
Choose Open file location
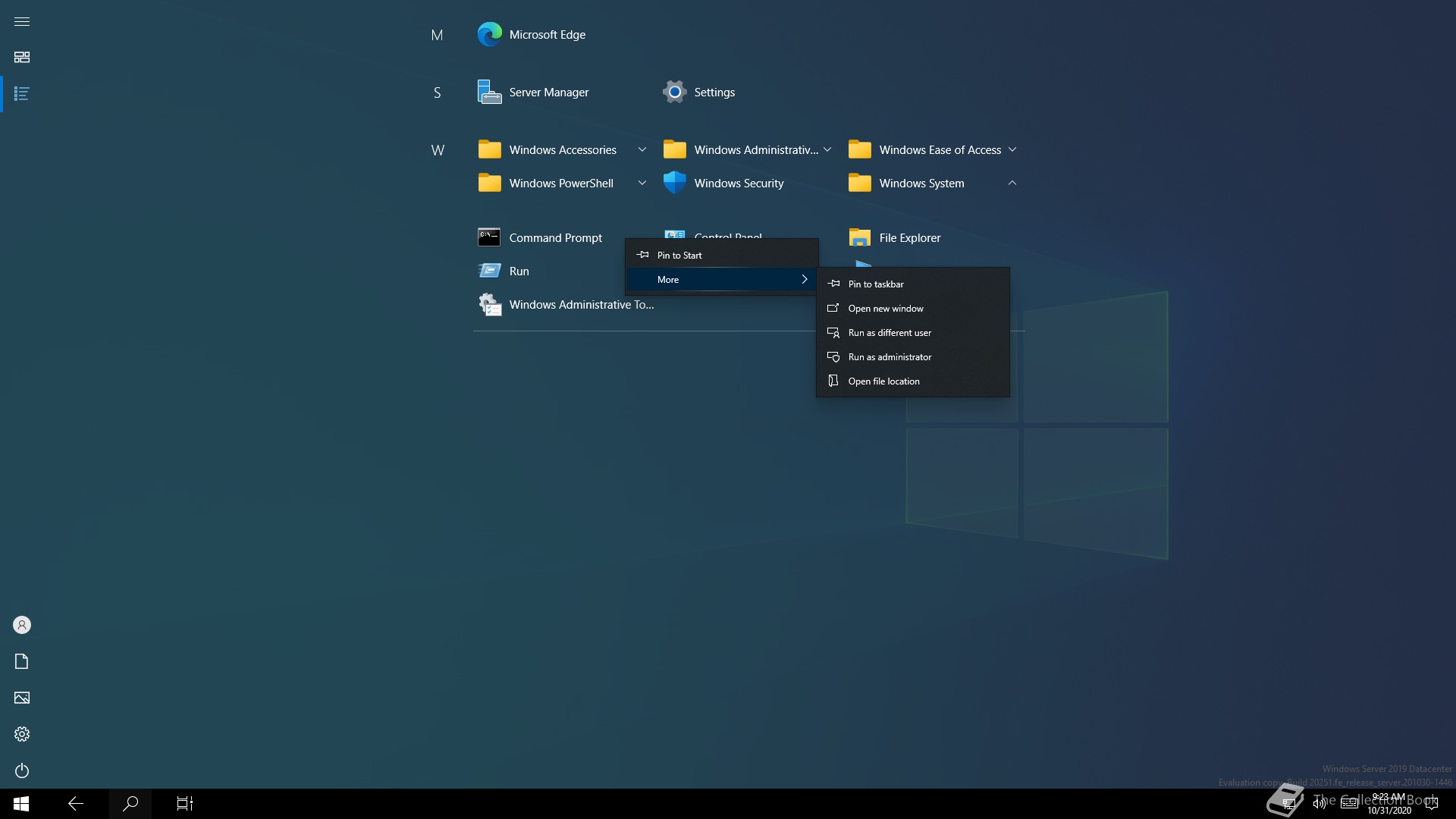click(x=912, y=381)
